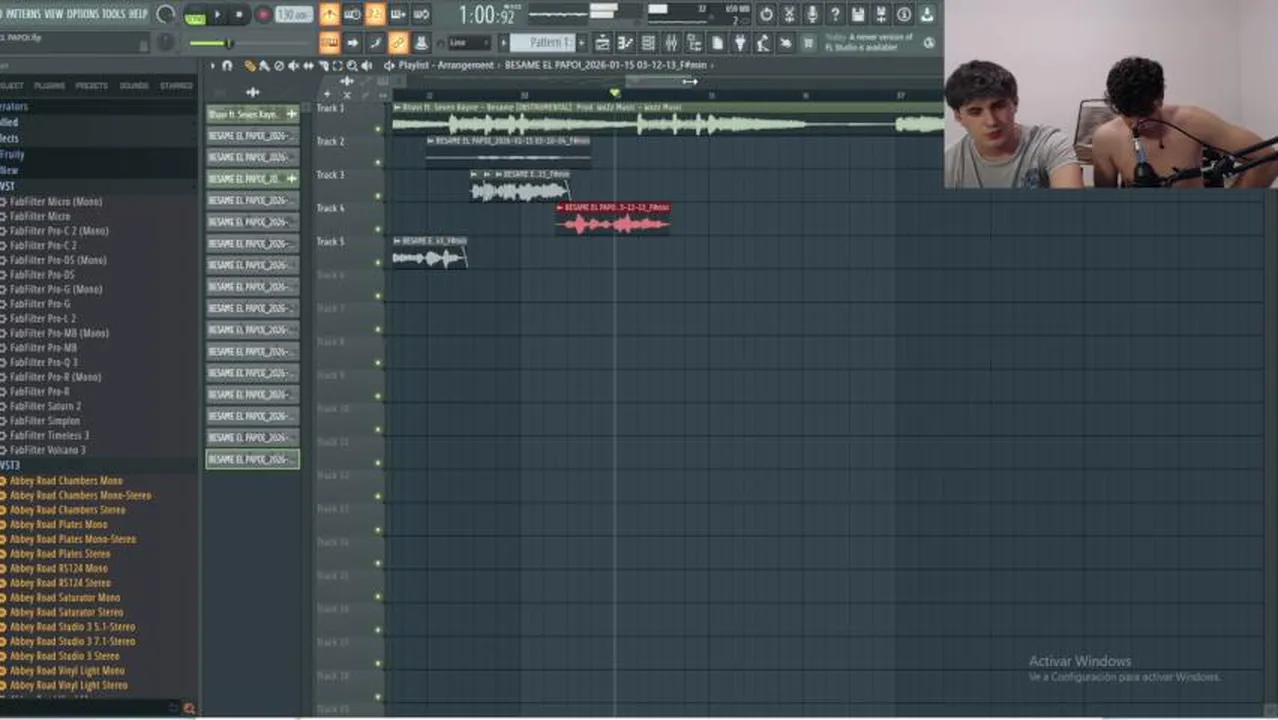The image size is (1278, 720).
Task: Click the question mark help icon
Action: (835, 14)
